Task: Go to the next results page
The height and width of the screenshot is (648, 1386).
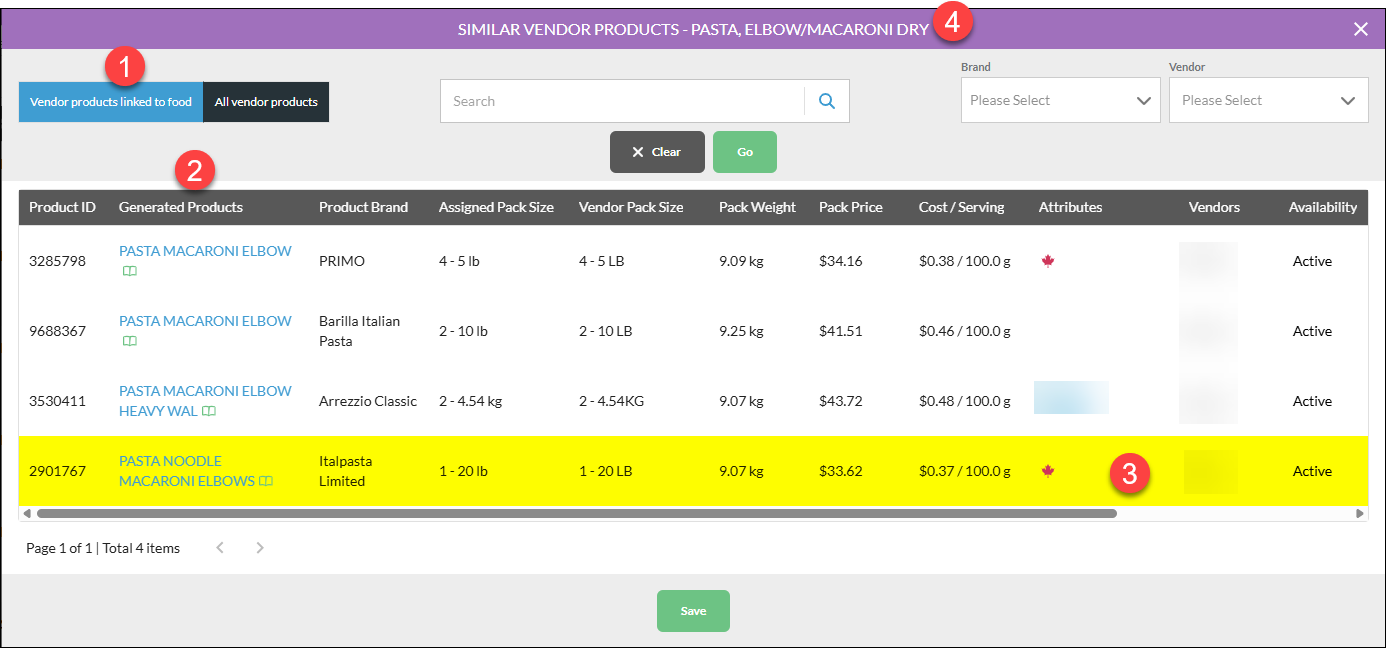Action: click(x=260, y=548)
